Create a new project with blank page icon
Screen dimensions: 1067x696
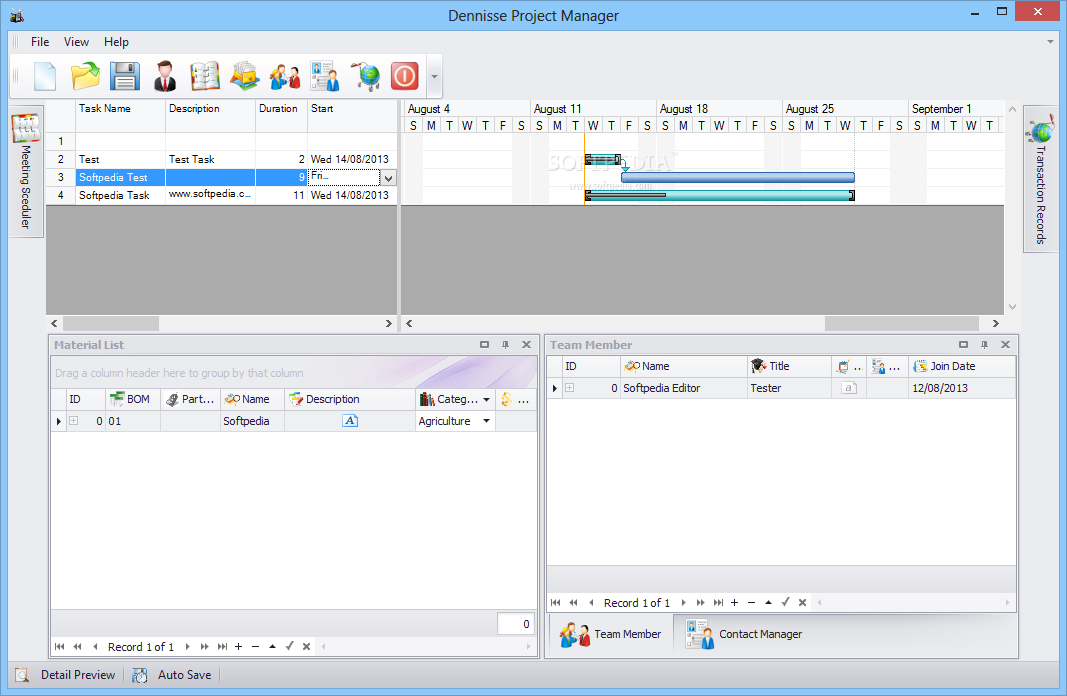45,76
